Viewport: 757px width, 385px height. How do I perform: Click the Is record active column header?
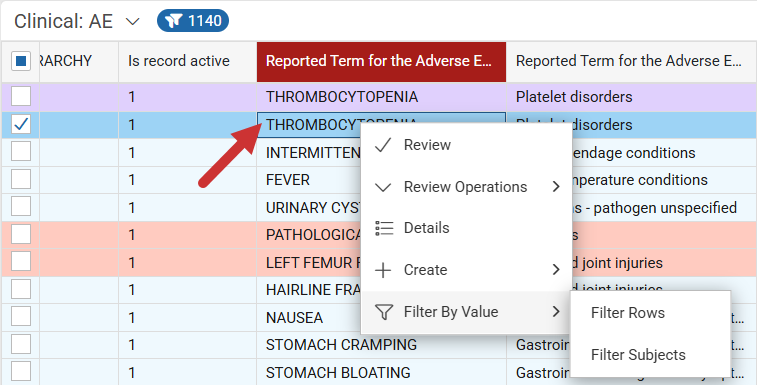tap(187, 61)
